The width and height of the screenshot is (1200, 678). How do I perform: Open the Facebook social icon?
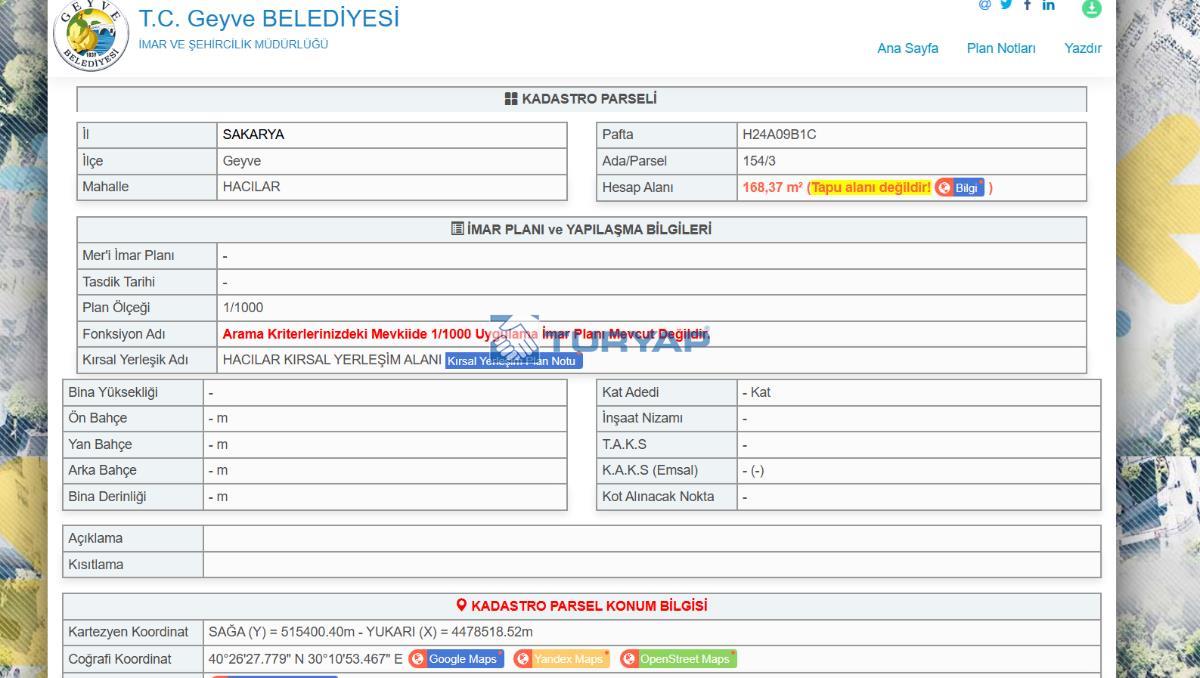(1027, 5)
